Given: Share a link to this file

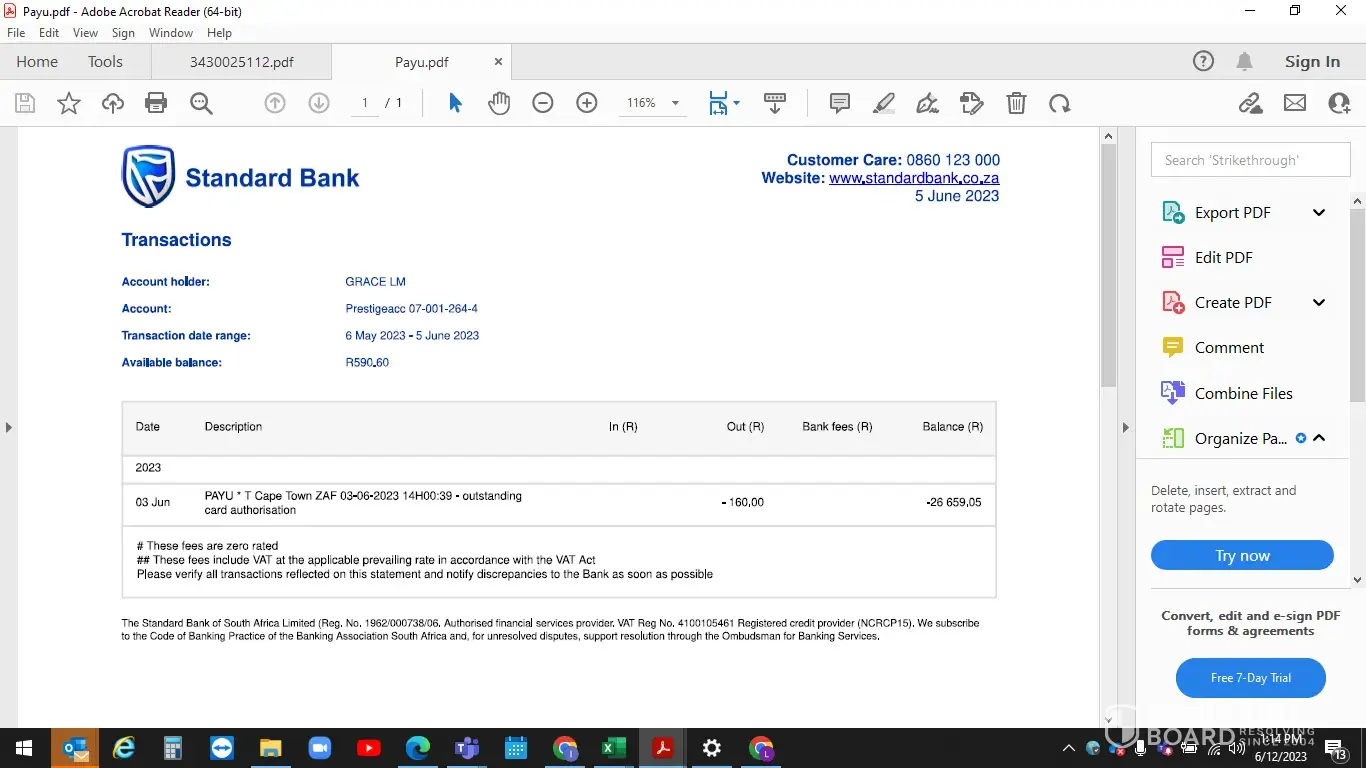Looking at the screenshot, I should click(1251, 103).
